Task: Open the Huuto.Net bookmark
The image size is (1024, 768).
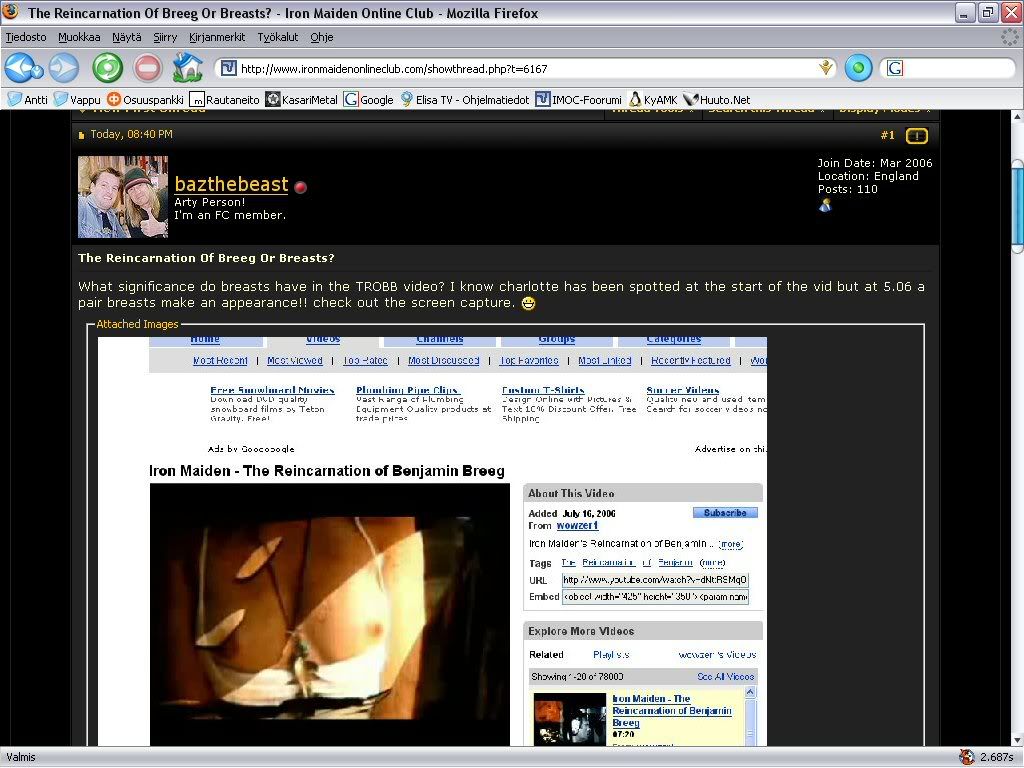Action: pos(716,99)
